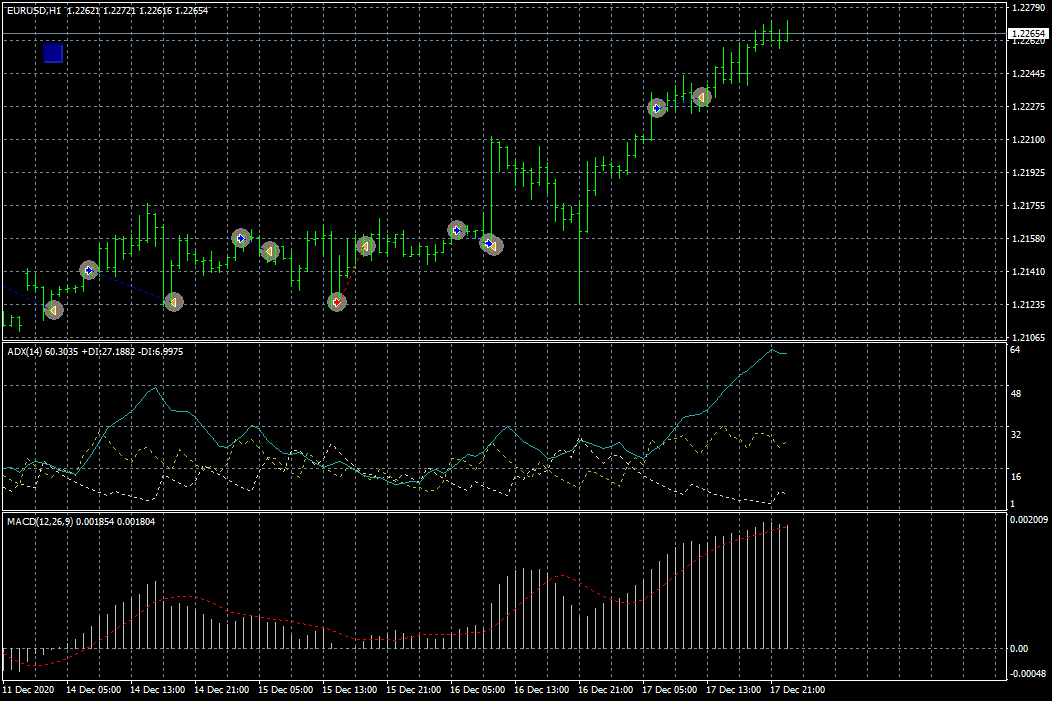Click the 14 Dec 13:00 time label
This screenshot has width=1052, height=701.
[x=158, y=690]
